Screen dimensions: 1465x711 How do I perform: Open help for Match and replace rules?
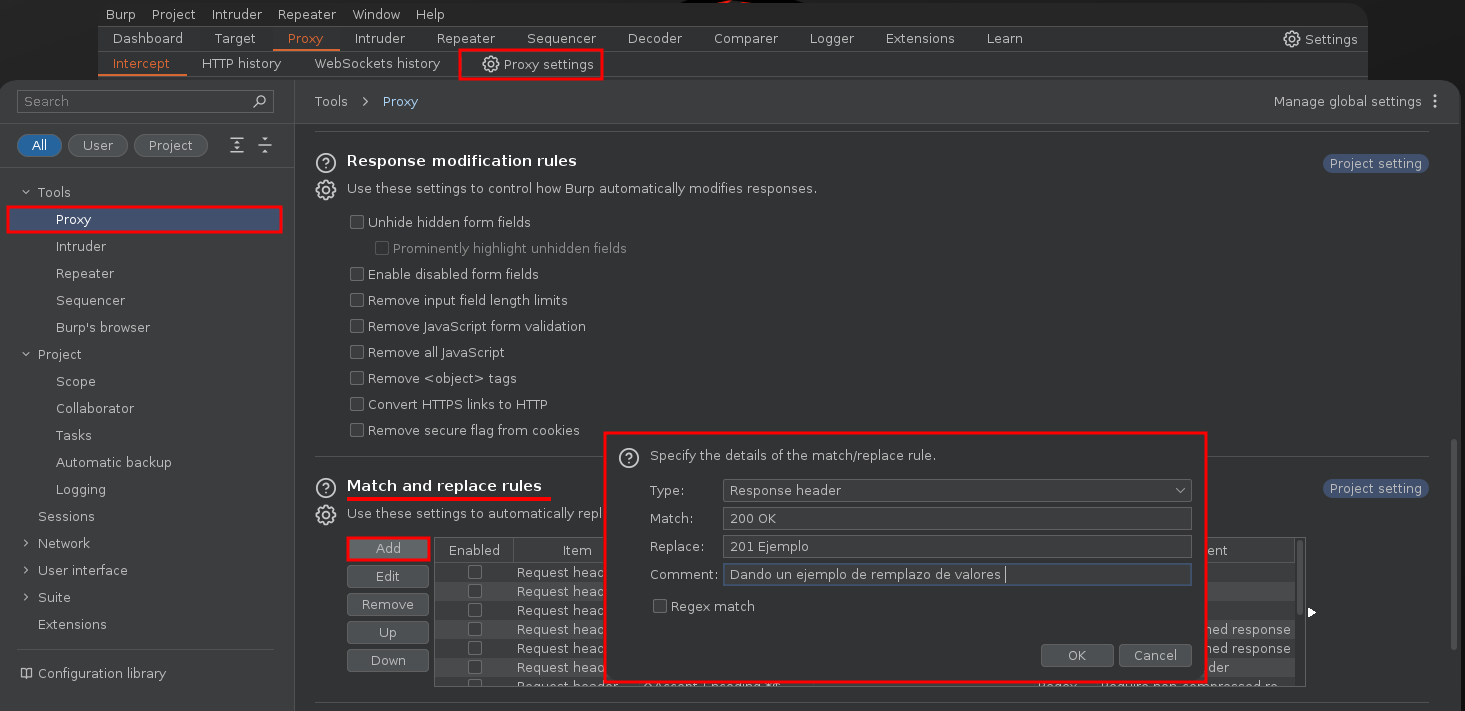pos(325,488)
